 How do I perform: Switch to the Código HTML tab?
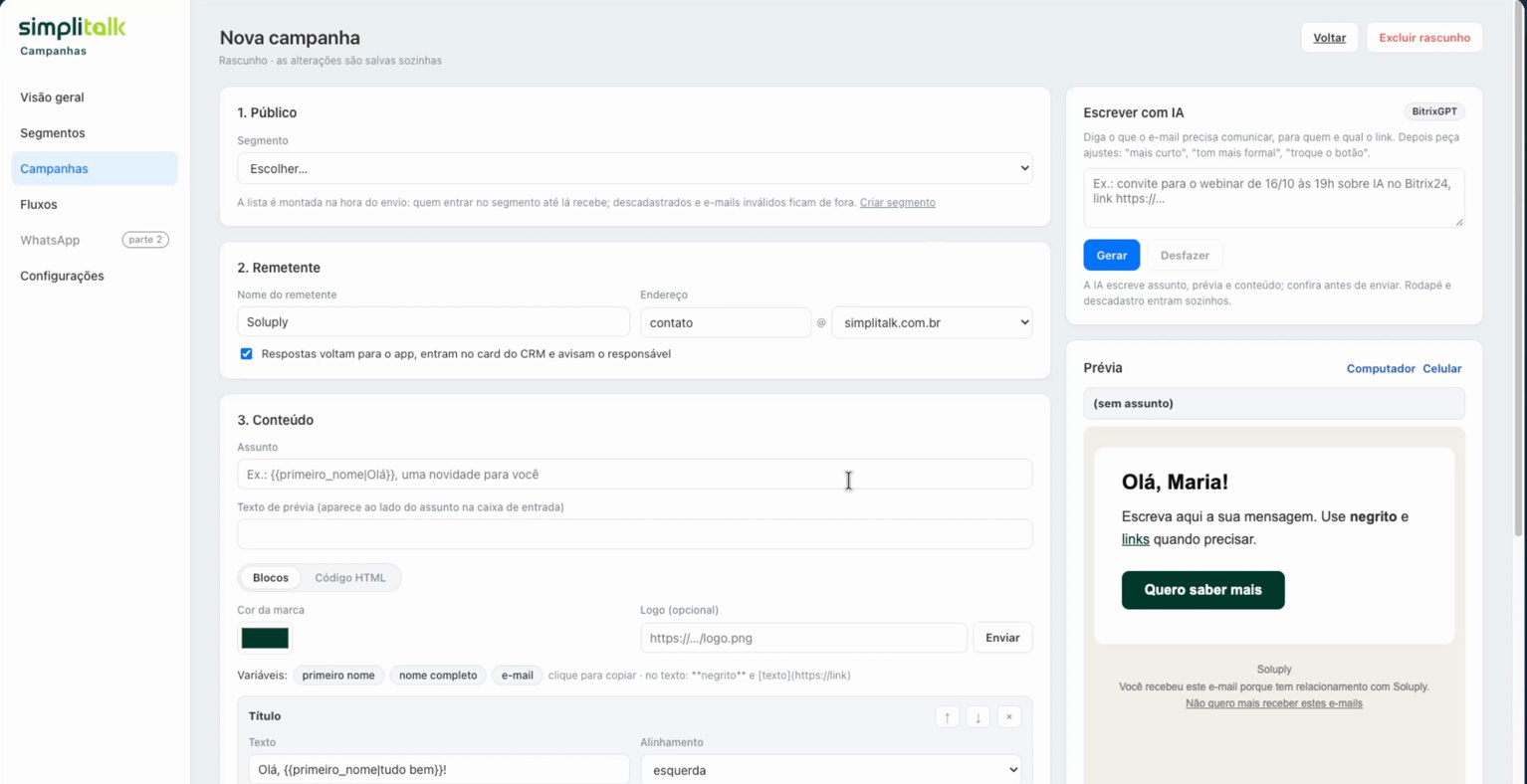(x=349, y=578)
